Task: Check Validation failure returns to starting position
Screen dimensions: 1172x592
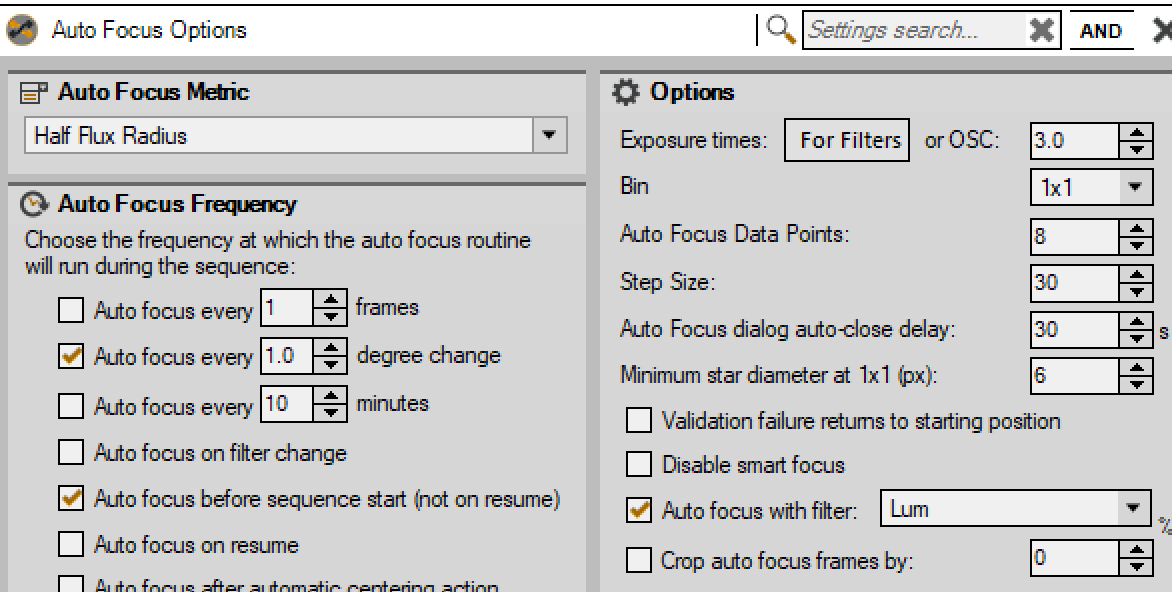Action: 637,421
